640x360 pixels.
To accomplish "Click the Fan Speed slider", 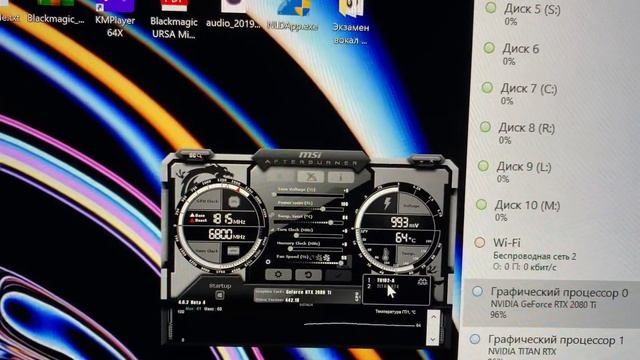I will [309, 263].
